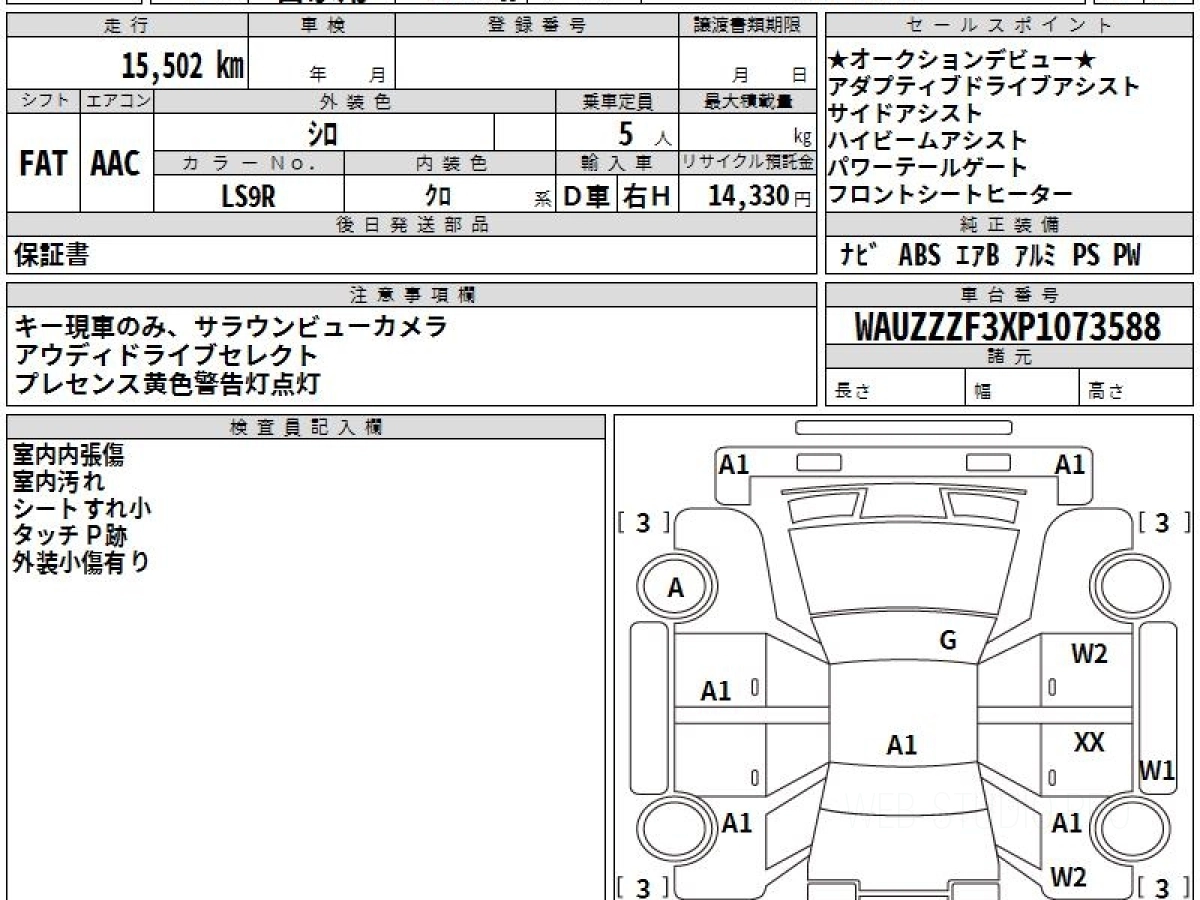Image resolution: width=1200 pixels, height=900 pixels.
Task: Click the フロントシートヒーター sales point
Action: point(950,194)
